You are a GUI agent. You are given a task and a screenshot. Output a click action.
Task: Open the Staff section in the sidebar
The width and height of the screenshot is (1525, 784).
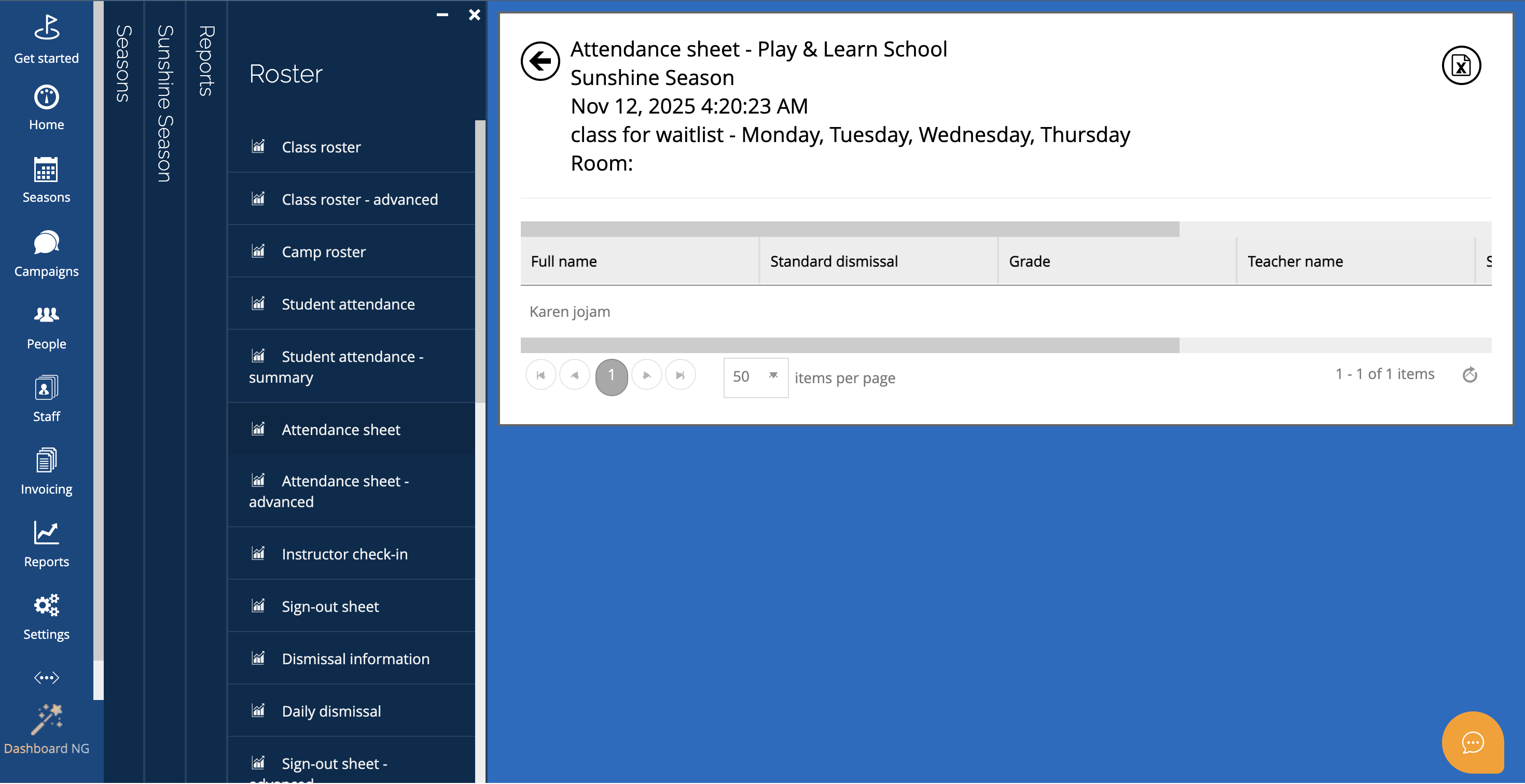tap(46, 399)
